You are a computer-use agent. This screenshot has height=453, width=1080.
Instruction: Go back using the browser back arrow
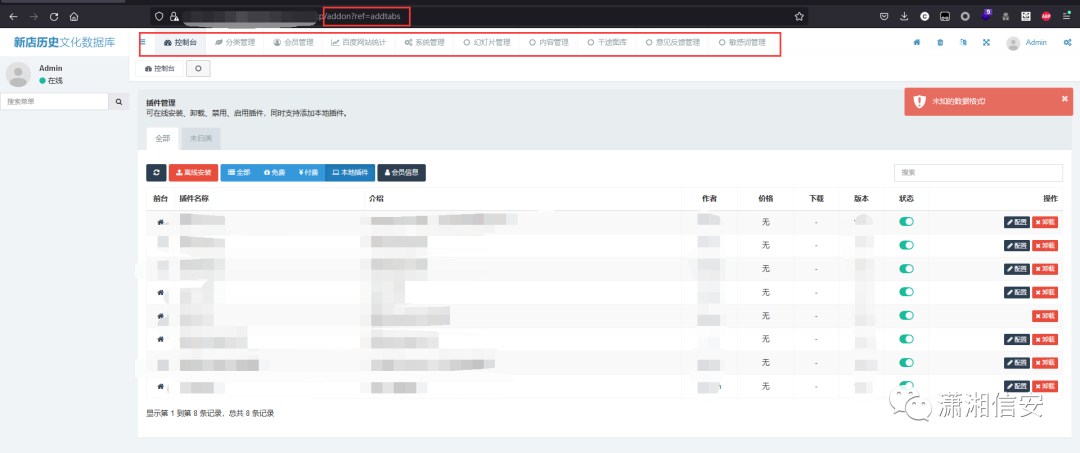14,16
